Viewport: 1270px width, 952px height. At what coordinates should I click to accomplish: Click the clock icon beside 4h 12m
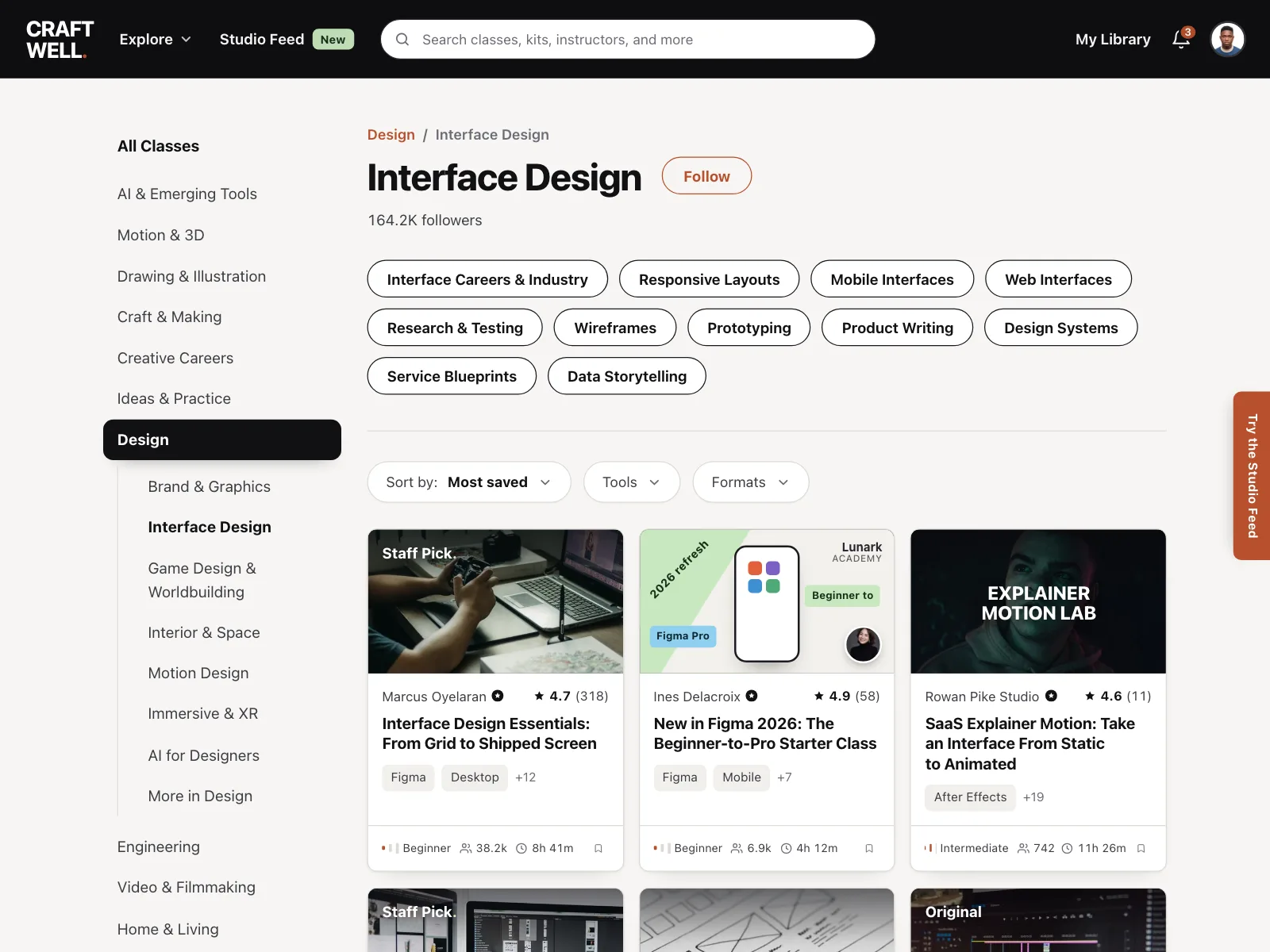(x=786, y=848)
